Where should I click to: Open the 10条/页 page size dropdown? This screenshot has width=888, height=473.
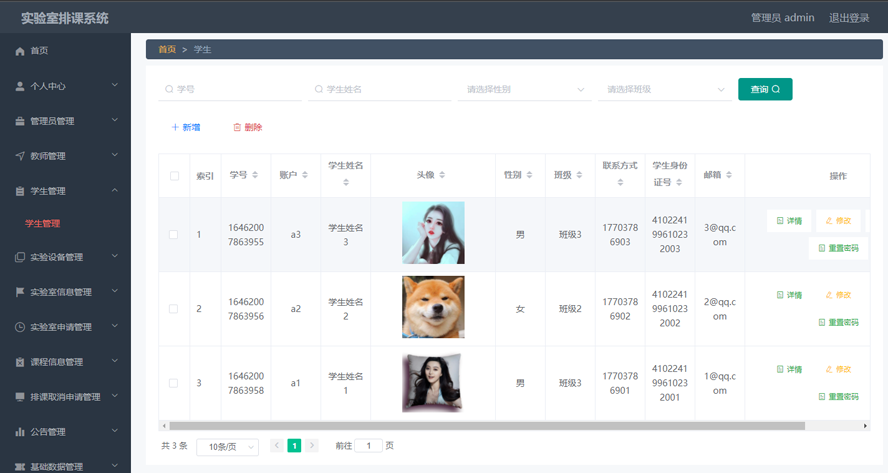[x=227, y=447]
